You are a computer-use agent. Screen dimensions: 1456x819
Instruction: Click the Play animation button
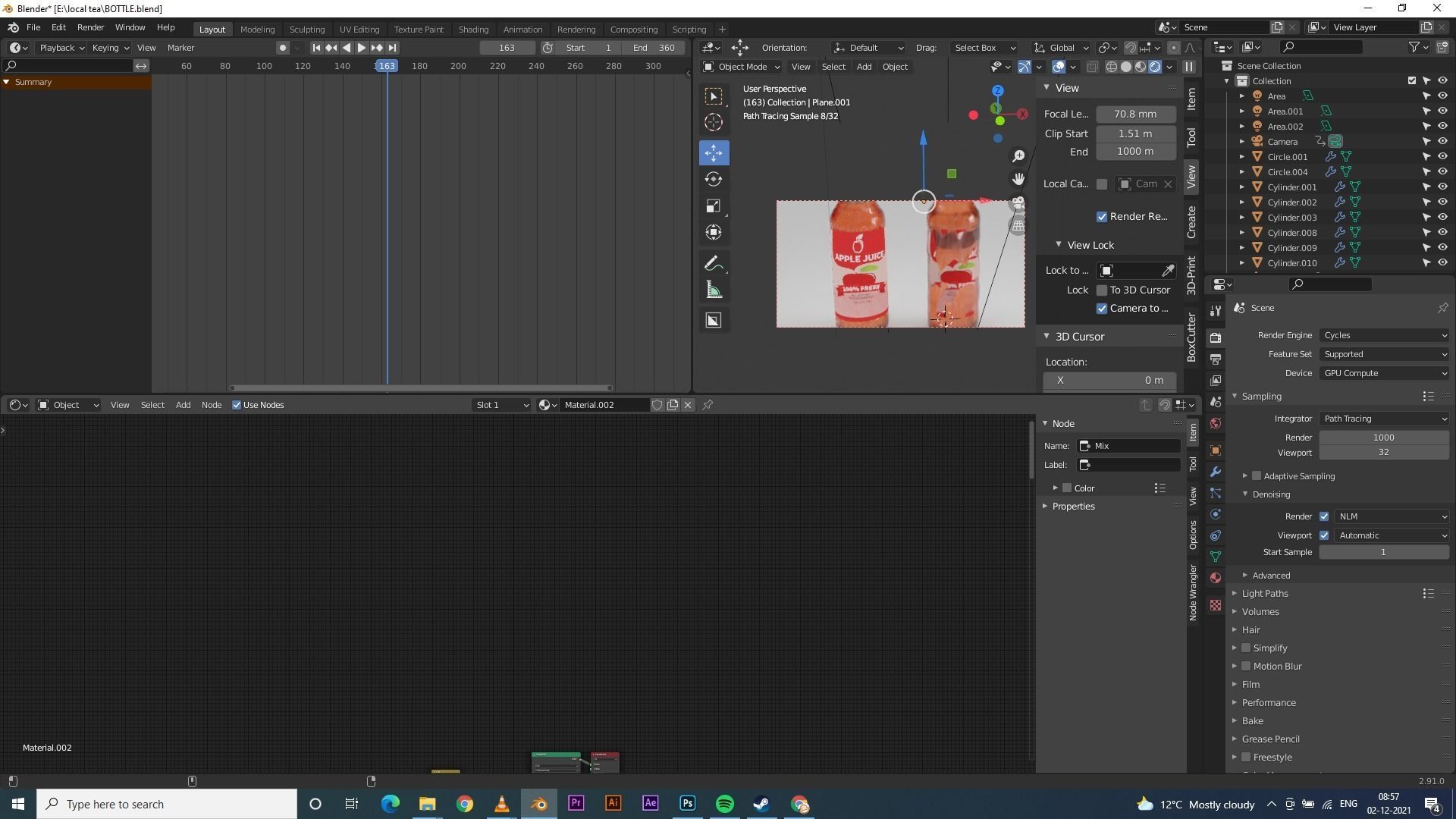click(x=362, y=48)
